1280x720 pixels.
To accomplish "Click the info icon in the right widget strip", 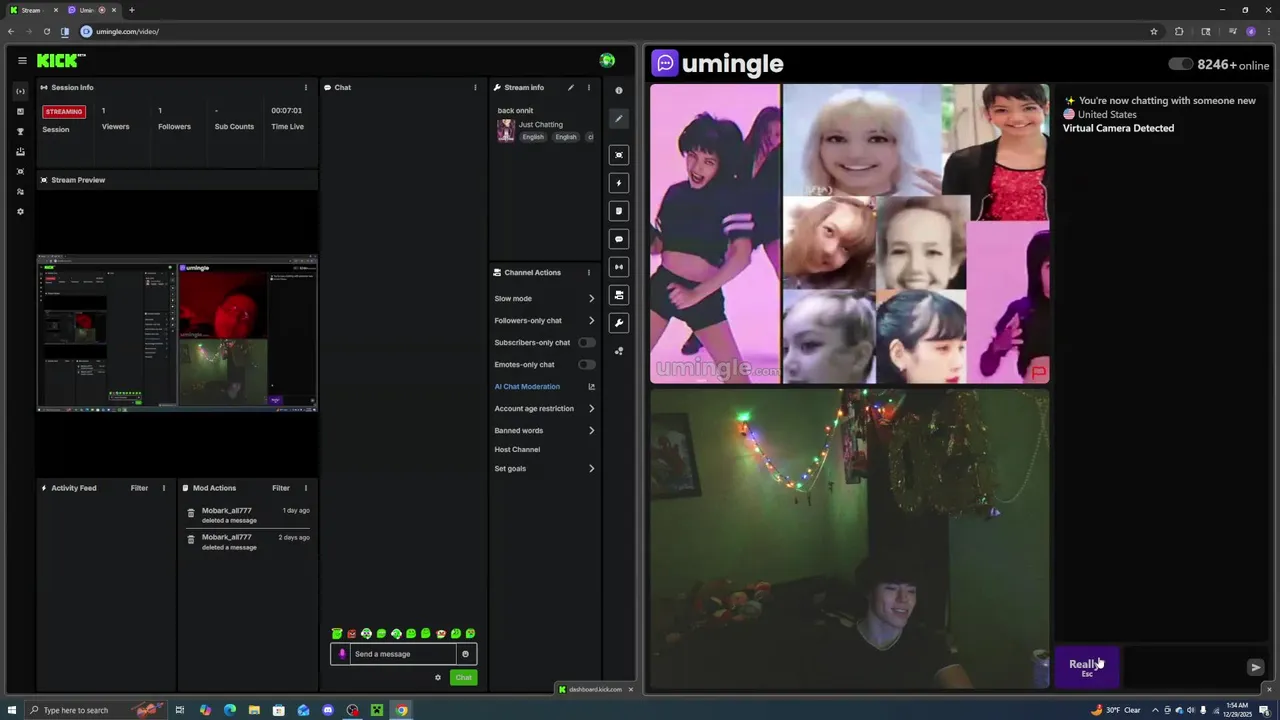I will point(619,91).
